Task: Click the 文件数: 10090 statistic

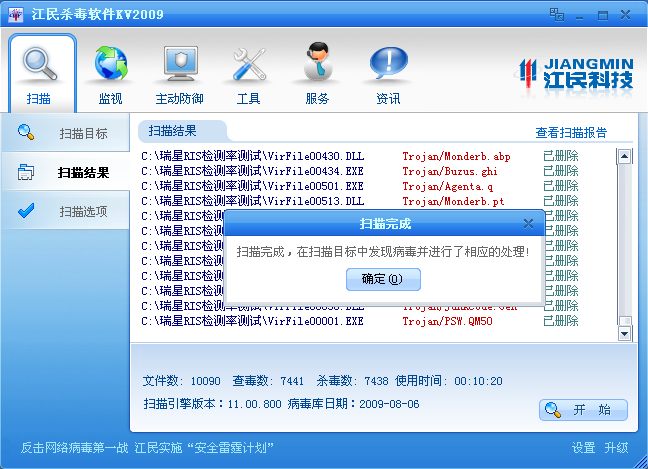Action: click(181, 381)
